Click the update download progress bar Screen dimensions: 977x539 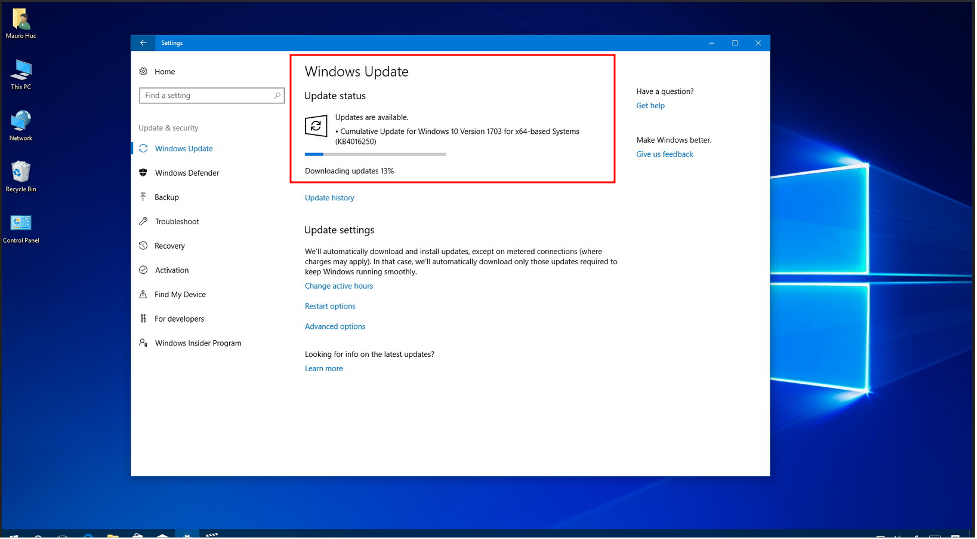tap(376, 154)
